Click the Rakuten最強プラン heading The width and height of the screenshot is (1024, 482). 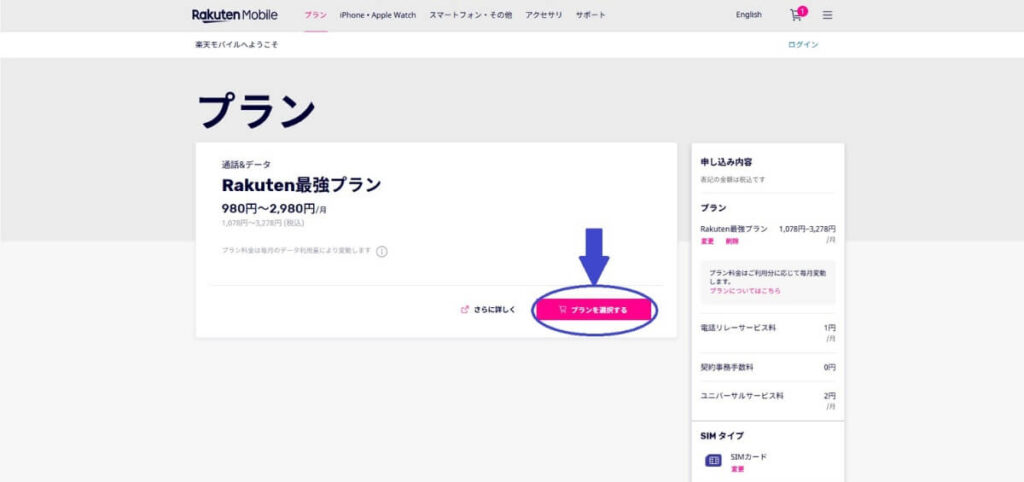click(301, 185)
